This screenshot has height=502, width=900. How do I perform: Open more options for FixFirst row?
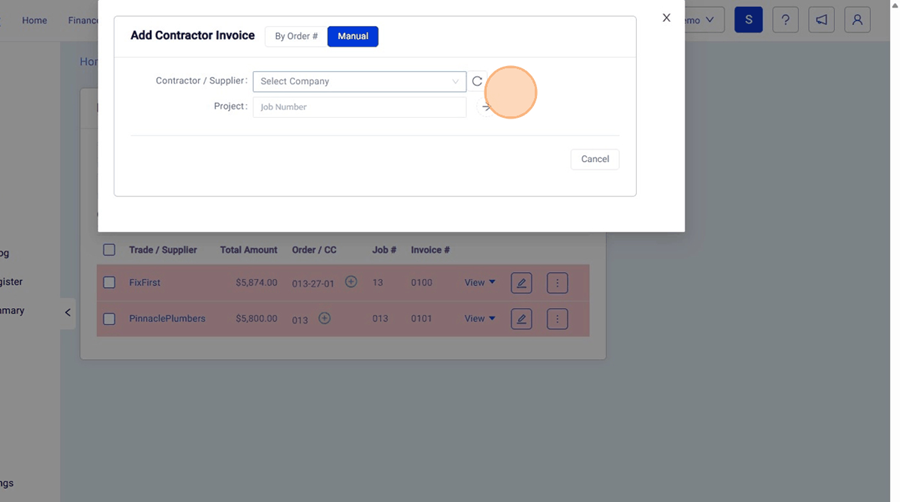click(x=557, y=283)
